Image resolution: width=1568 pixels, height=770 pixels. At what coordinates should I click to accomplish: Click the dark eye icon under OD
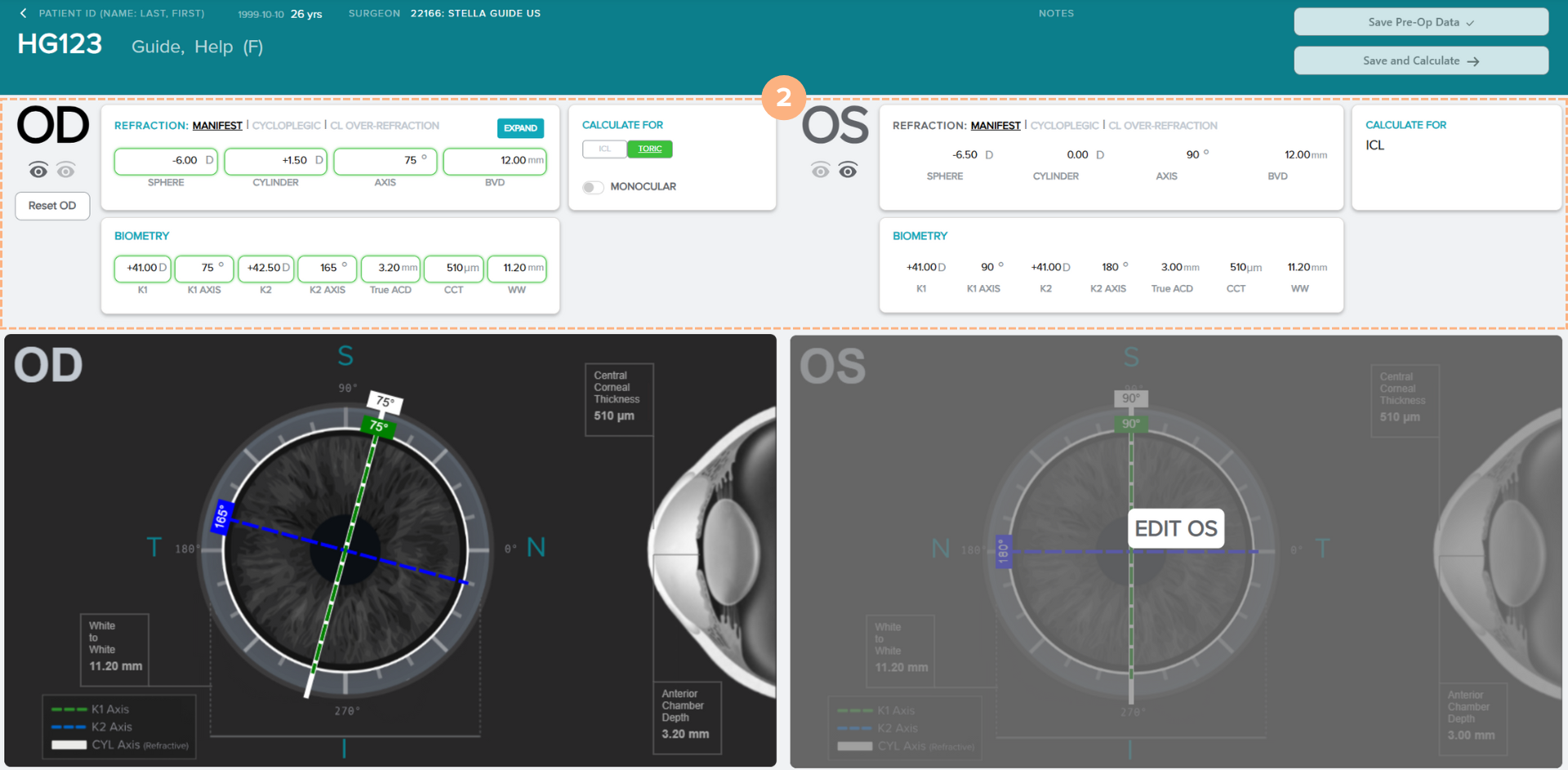(x=38, y=170)
